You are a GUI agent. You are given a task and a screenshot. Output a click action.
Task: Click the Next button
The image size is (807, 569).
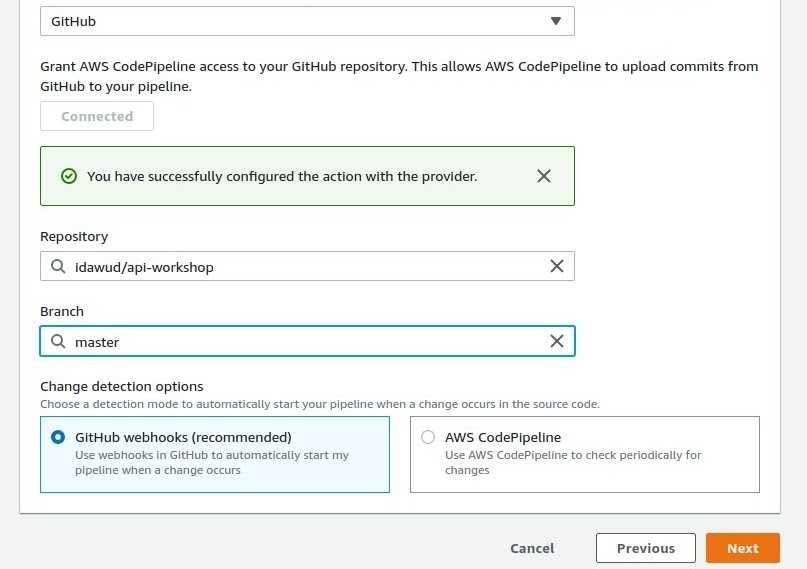pos(743,548)
